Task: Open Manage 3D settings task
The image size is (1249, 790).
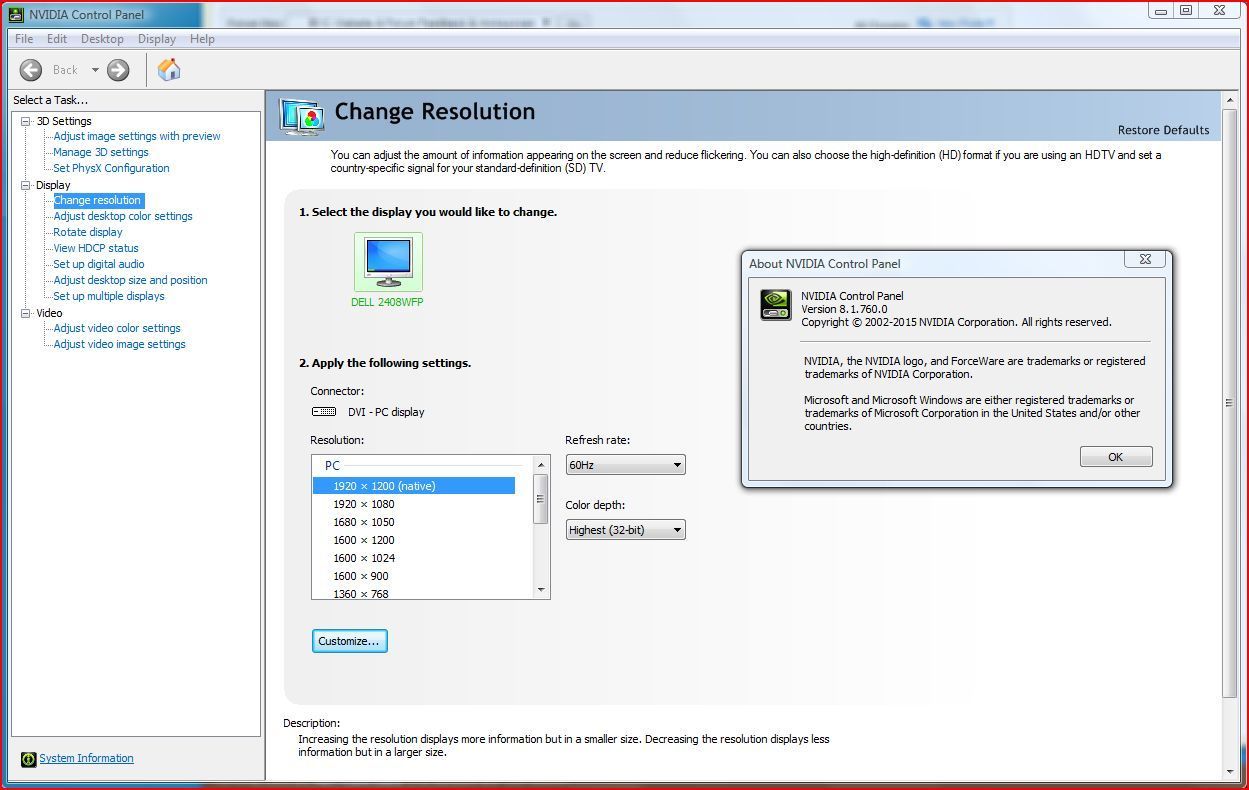Action: (101, 152)
